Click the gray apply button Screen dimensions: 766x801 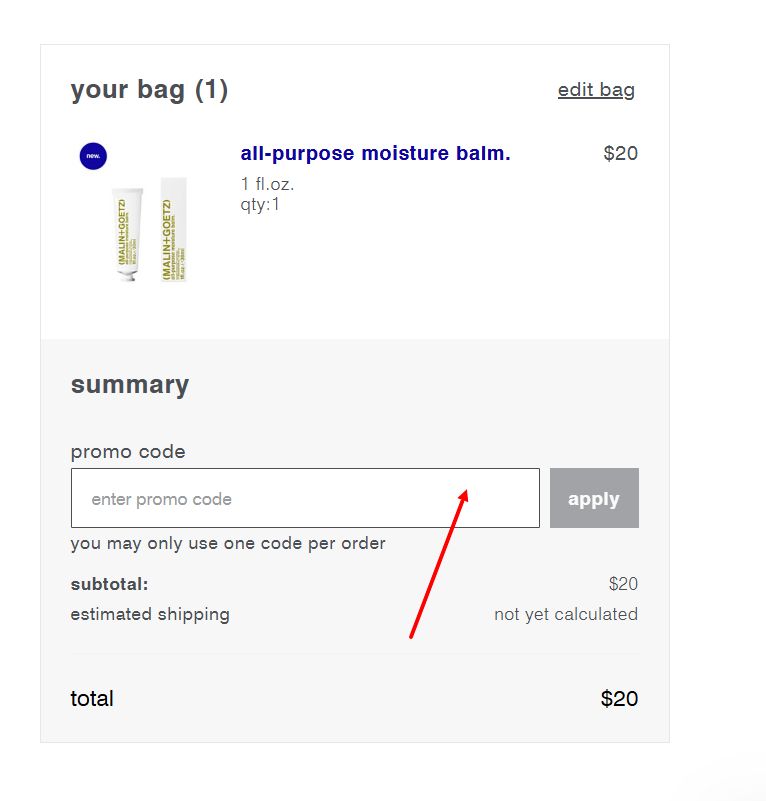pyautogui.click(x=594, y=497)
